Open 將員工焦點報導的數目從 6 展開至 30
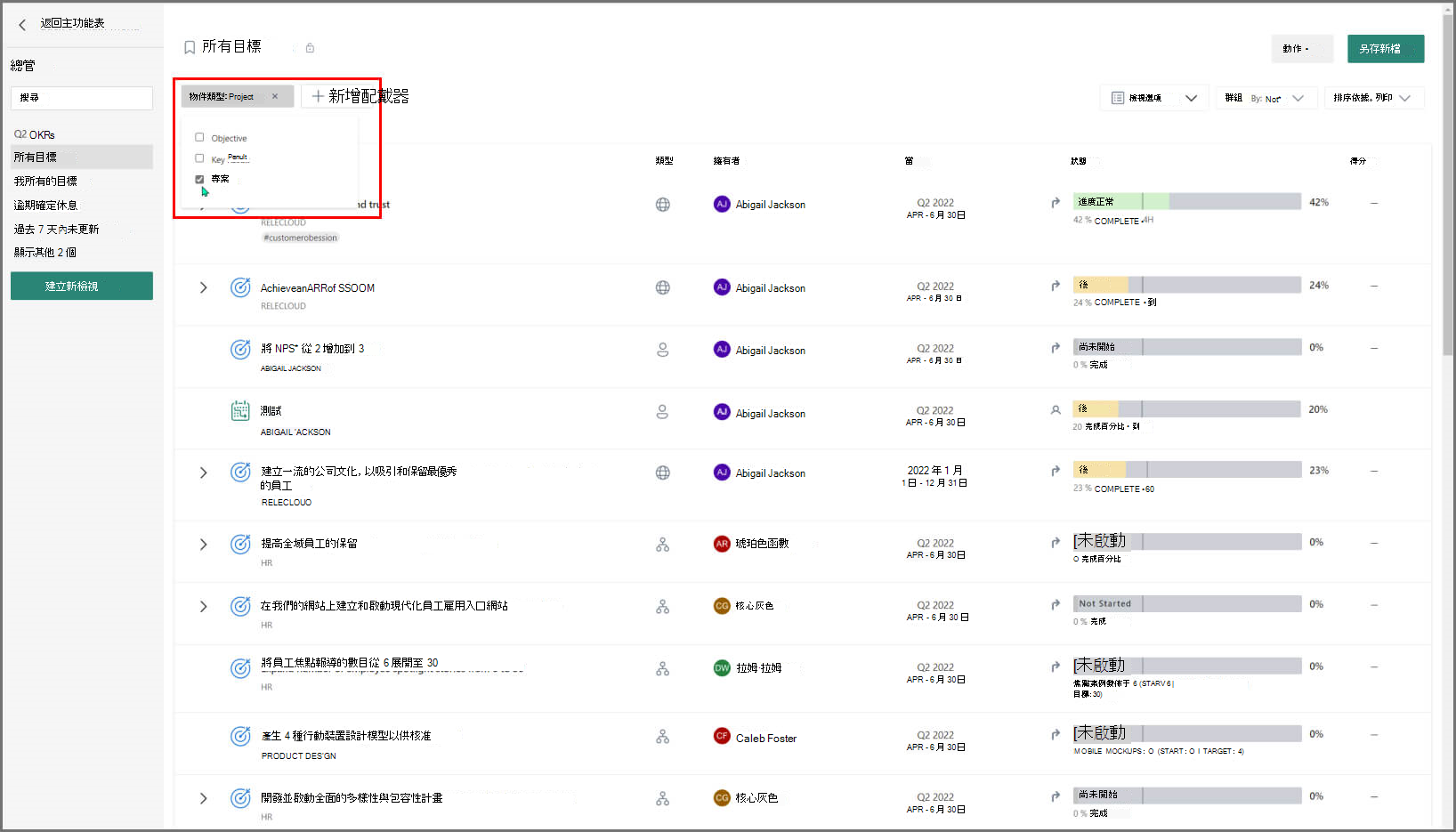Viewport: 1456px width, 832px height. coord(350,663)
